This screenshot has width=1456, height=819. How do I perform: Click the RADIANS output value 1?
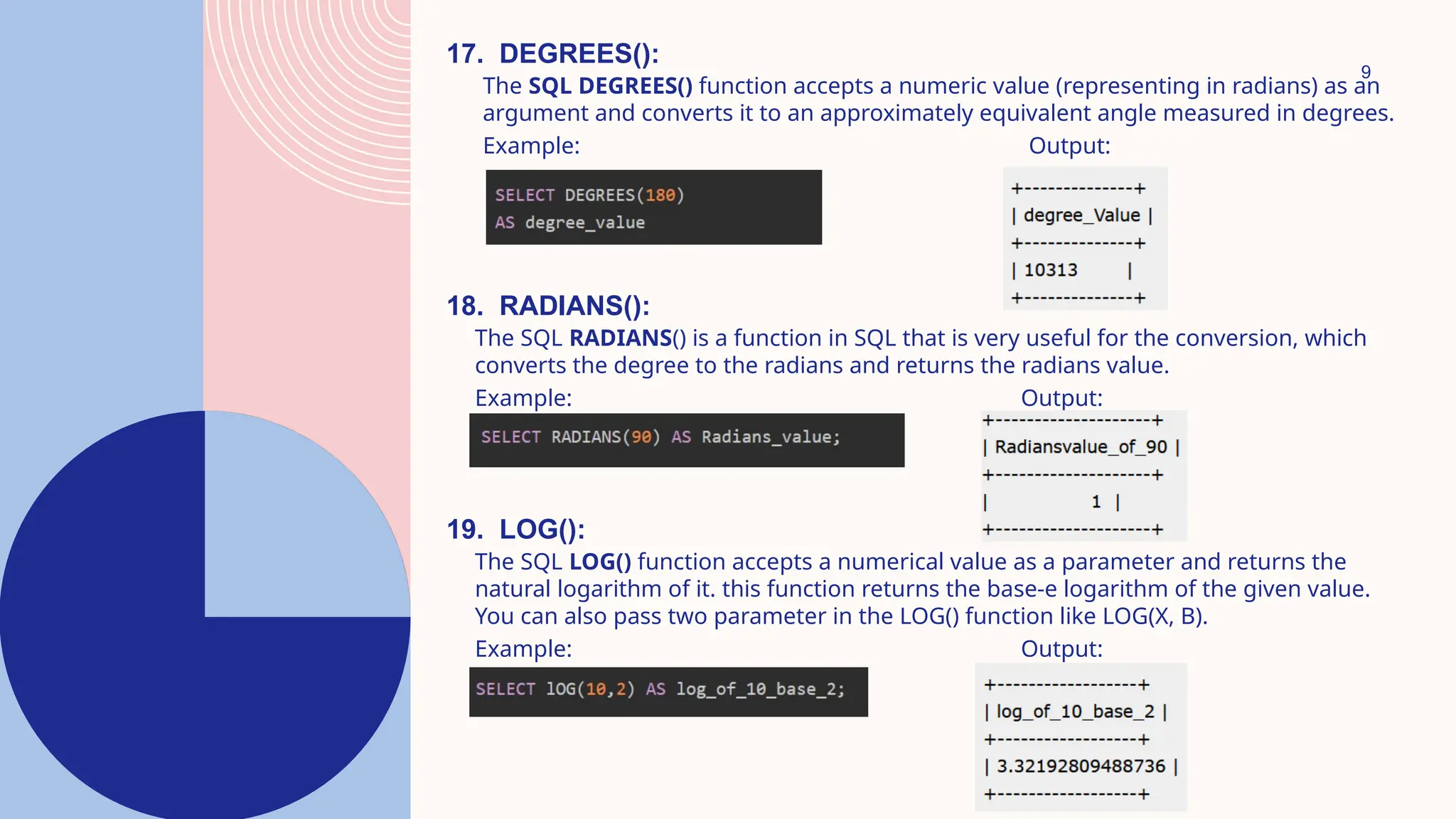coord(1096,502)
